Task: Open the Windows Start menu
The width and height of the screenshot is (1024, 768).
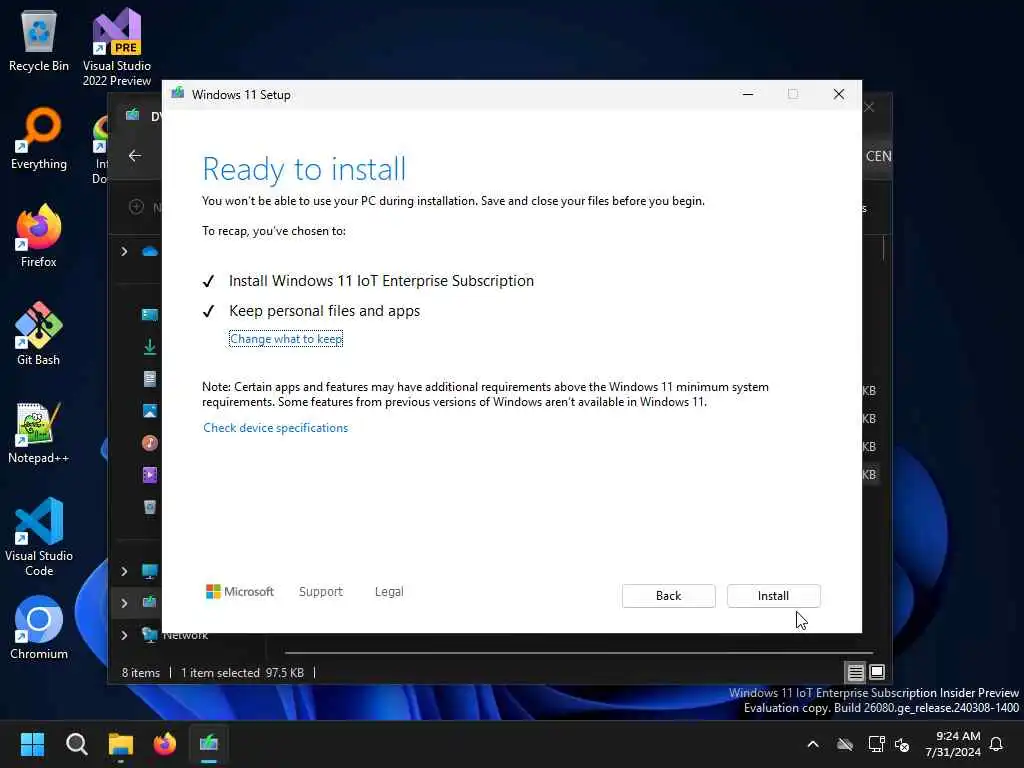Action: (32, 744)
